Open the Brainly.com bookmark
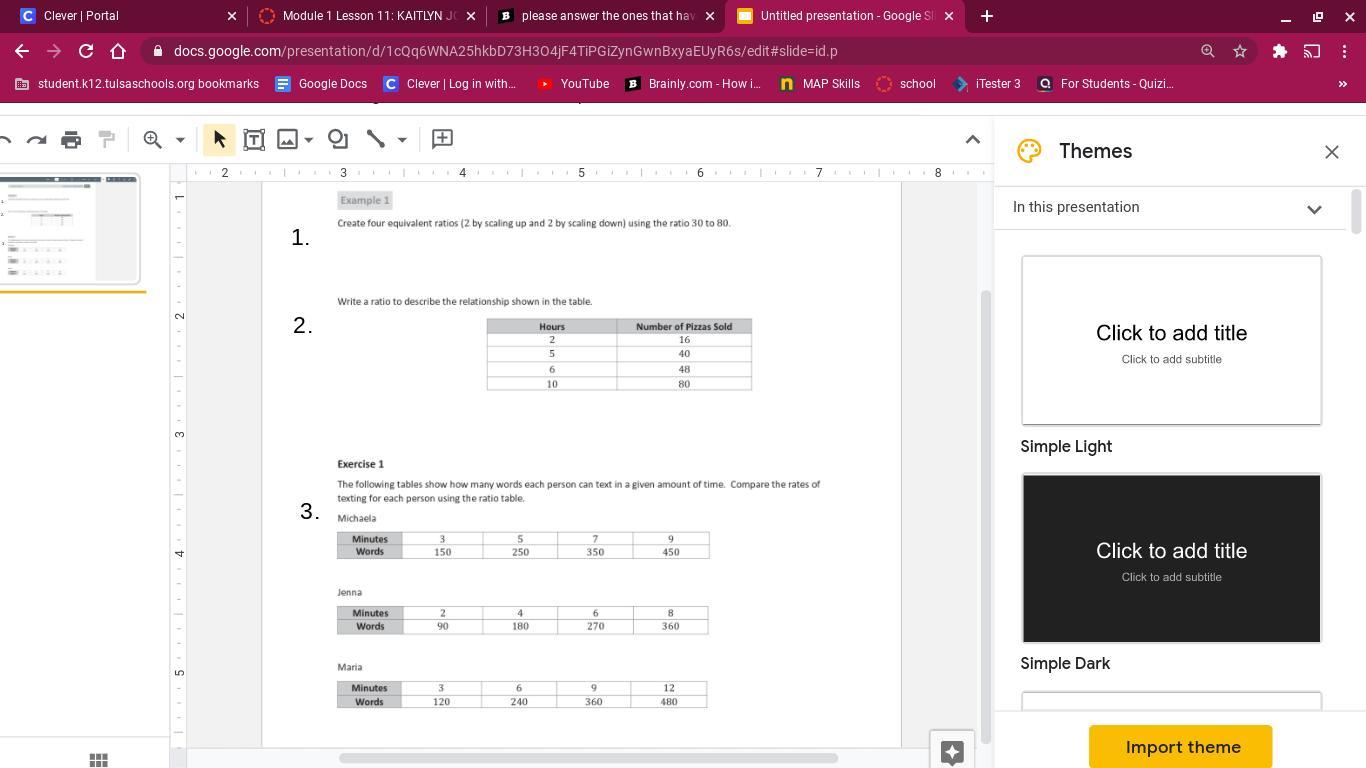This screenshot has width=1366, height=768. [x=693, y=84]
